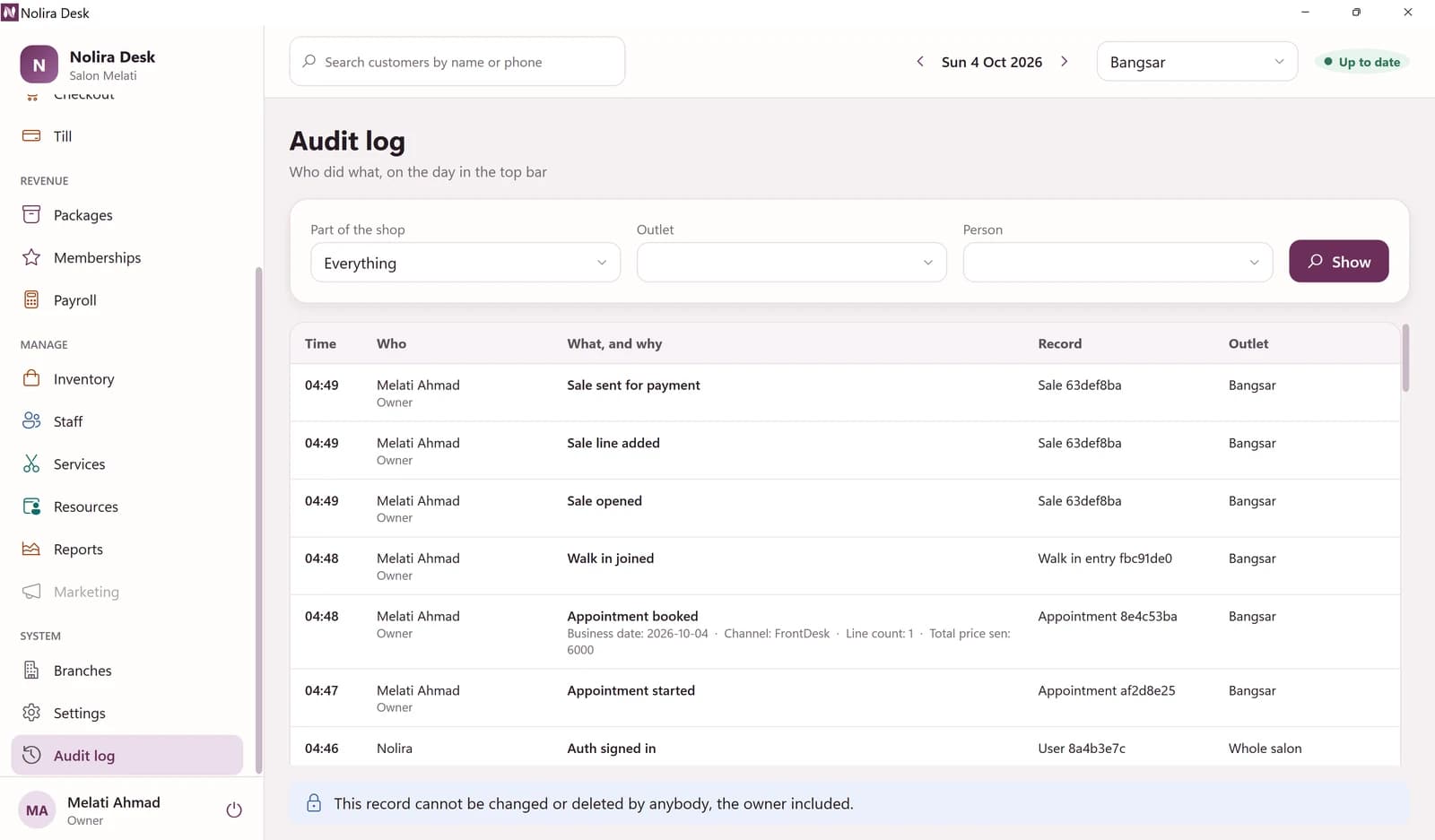The height and width of the screenshot is (840, 1435).
Task: Click the customer search field
Action: [457, 62]
